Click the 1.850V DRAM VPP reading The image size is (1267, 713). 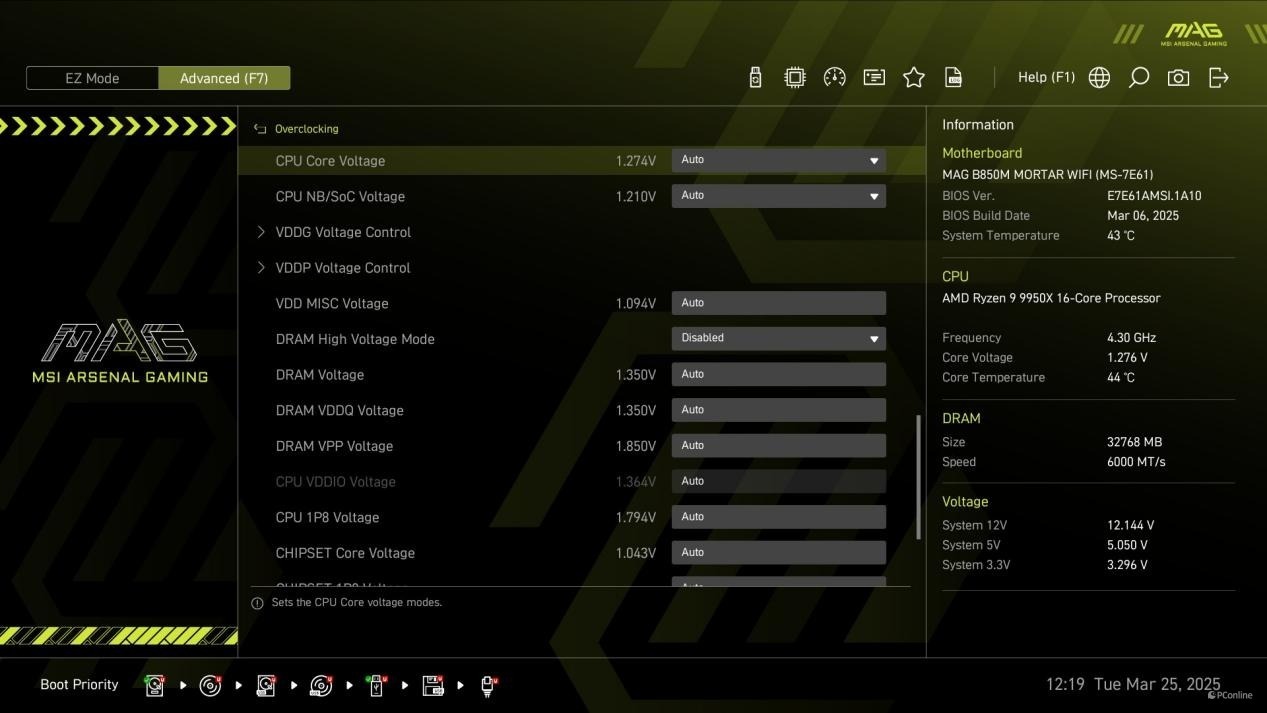click(x=636, y=446)
